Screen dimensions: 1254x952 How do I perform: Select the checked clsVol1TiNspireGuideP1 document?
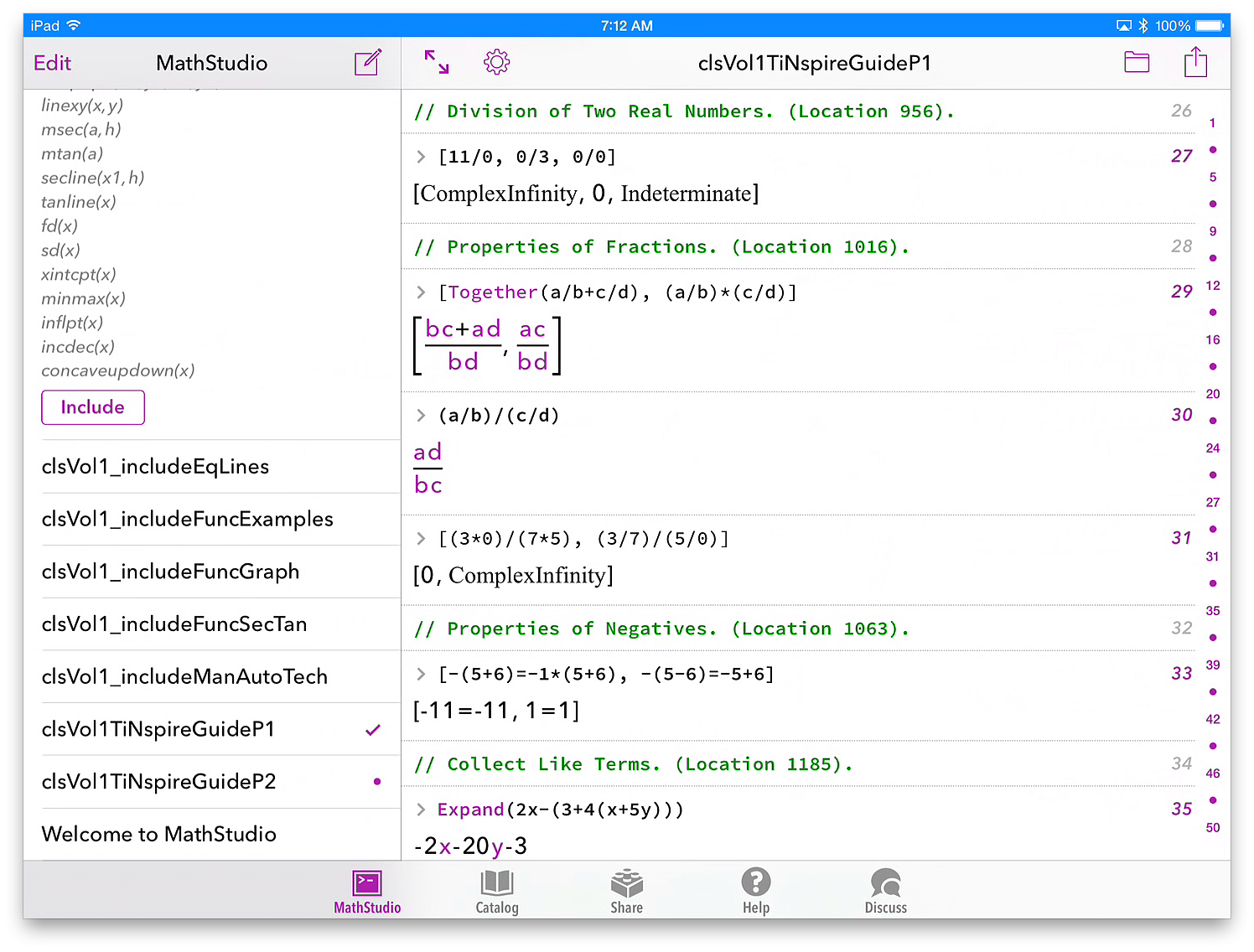[158, 729]
